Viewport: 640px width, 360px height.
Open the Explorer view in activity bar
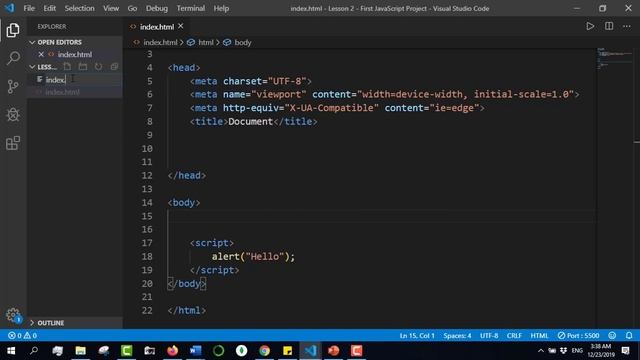click(13, 30)
